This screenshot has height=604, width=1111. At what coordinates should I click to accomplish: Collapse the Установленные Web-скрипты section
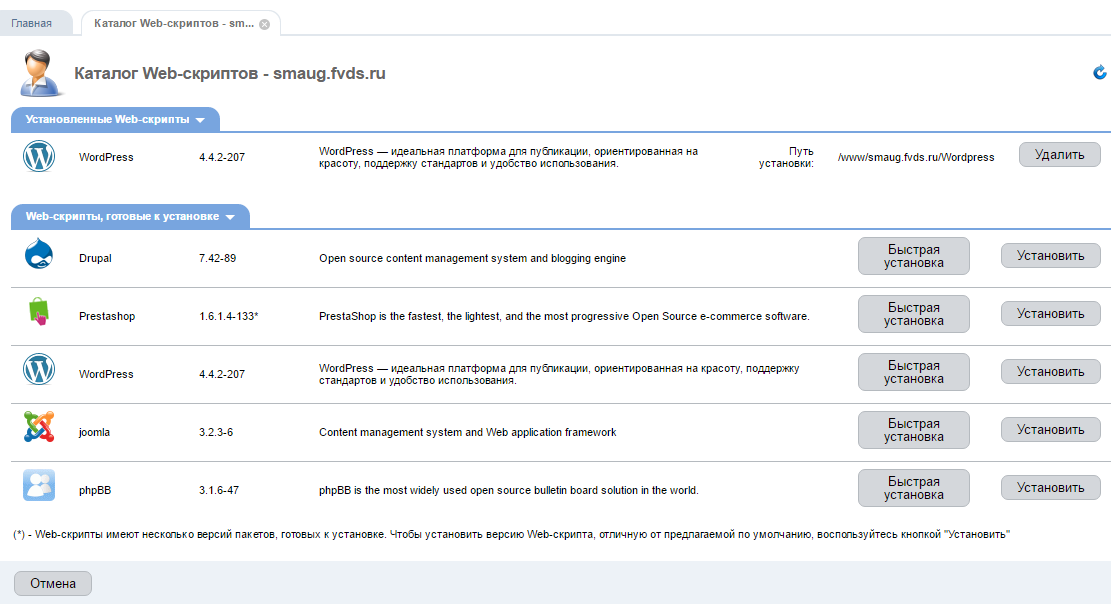click(115, 119)
